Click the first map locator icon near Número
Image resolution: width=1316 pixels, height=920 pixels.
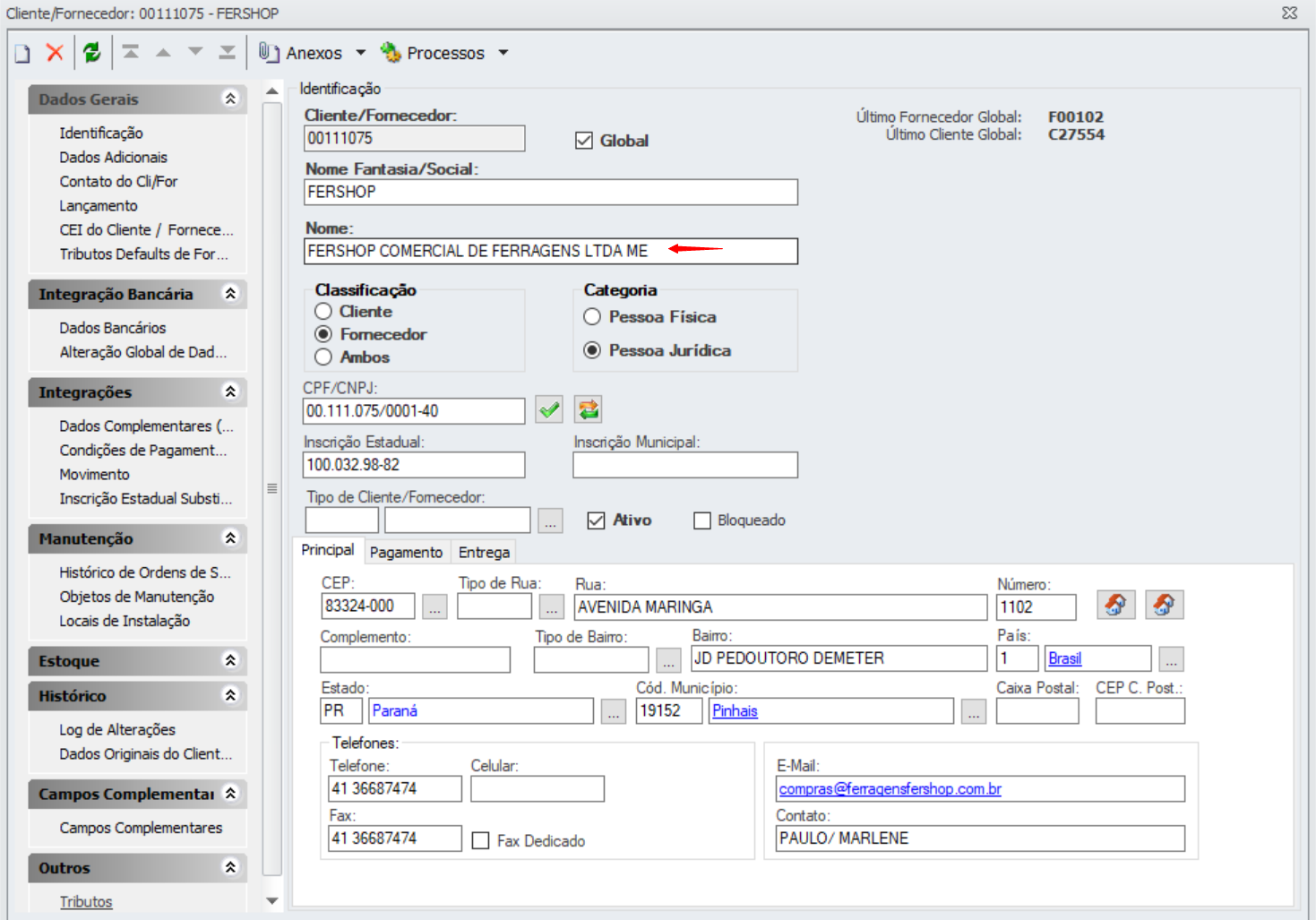[1115, 605]
